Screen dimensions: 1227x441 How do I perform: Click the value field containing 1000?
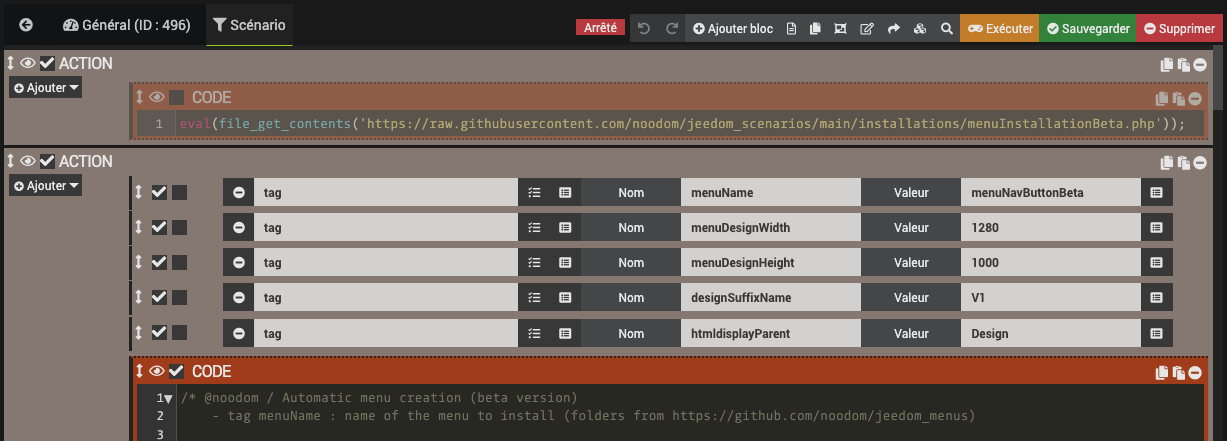pyautogui.click(x=1051, y=263)
